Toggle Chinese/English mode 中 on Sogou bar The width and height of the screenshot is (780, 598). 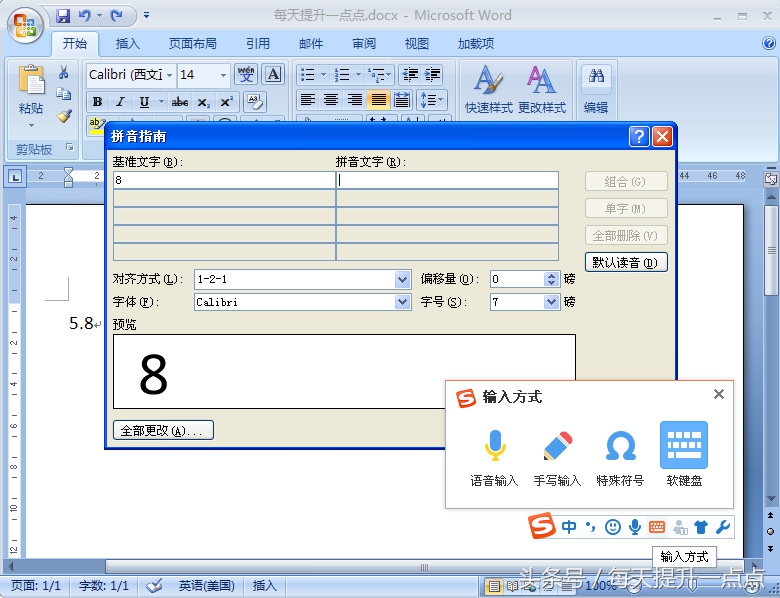[569, 527]
